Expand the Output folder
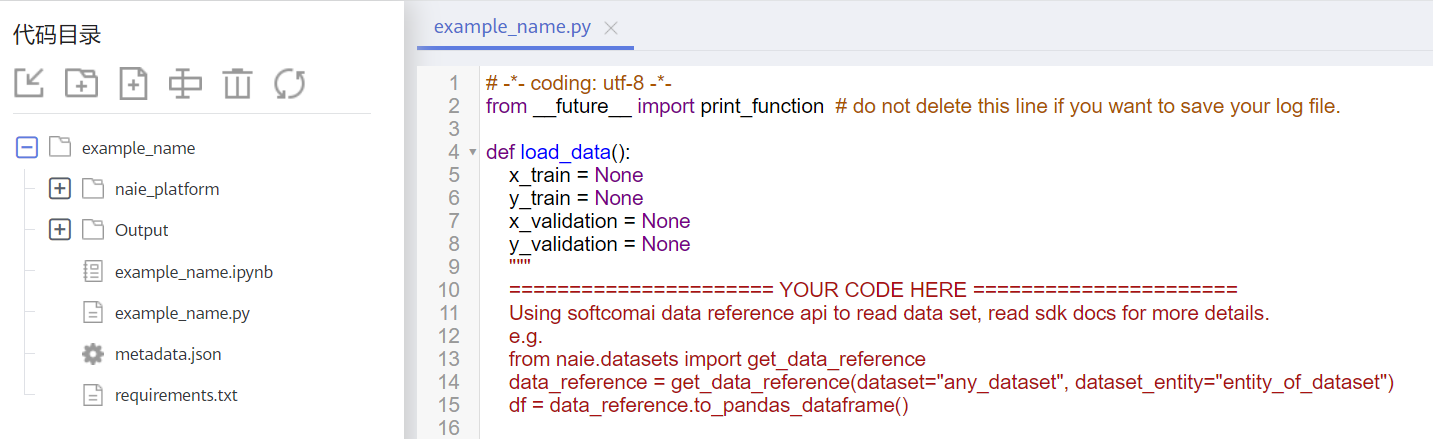This screenshot has width=1433, height=439. [x=60, y=230]
